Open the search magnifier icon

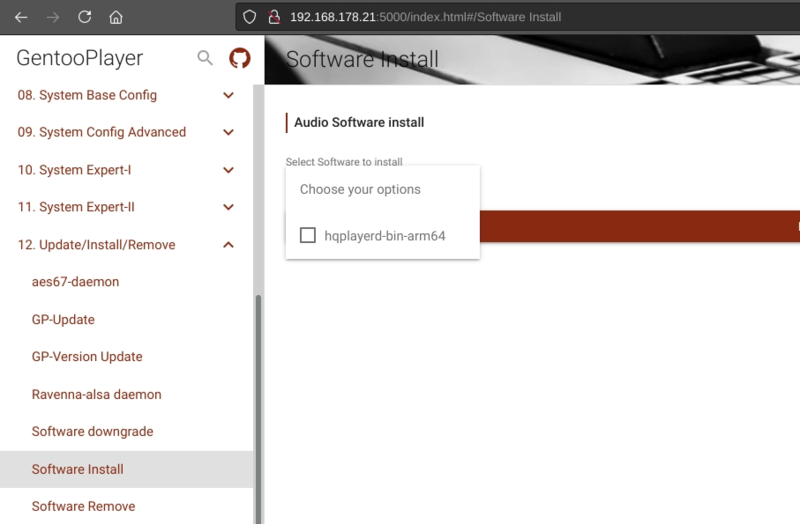[205, 59]
